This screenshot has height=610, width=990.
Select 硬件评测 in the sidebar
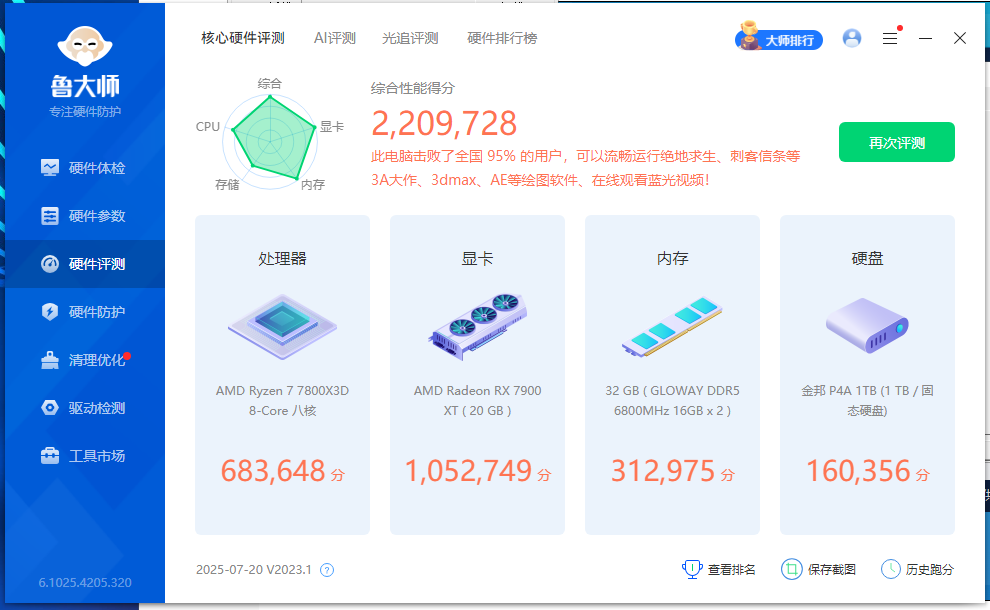pos(85,264)
